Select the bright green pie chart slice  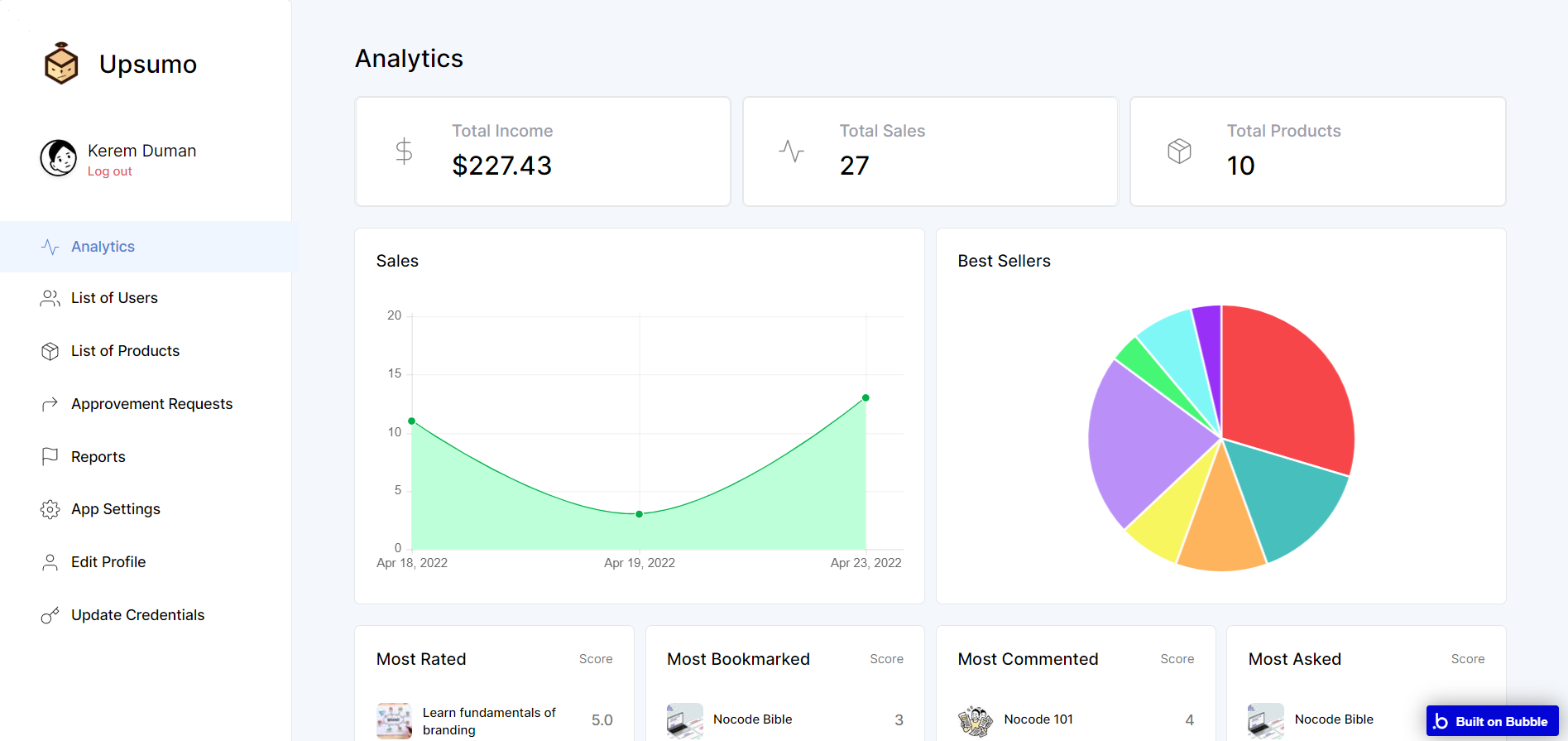click(x=1146, y=365)
